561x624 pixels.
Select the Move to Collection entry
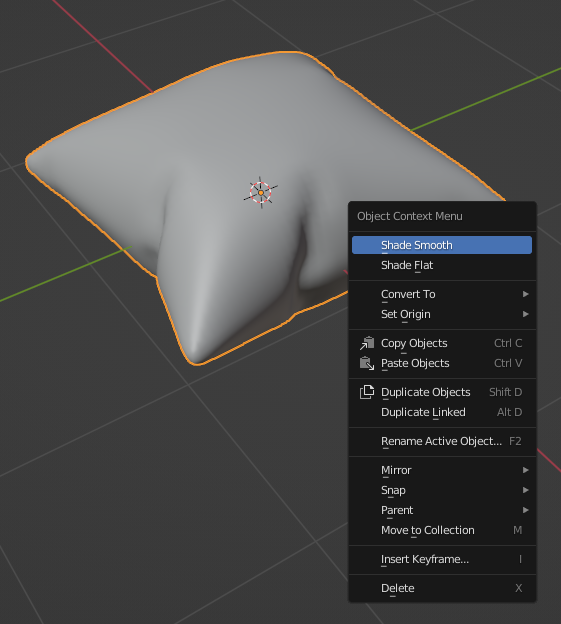(x=442, y=530)
